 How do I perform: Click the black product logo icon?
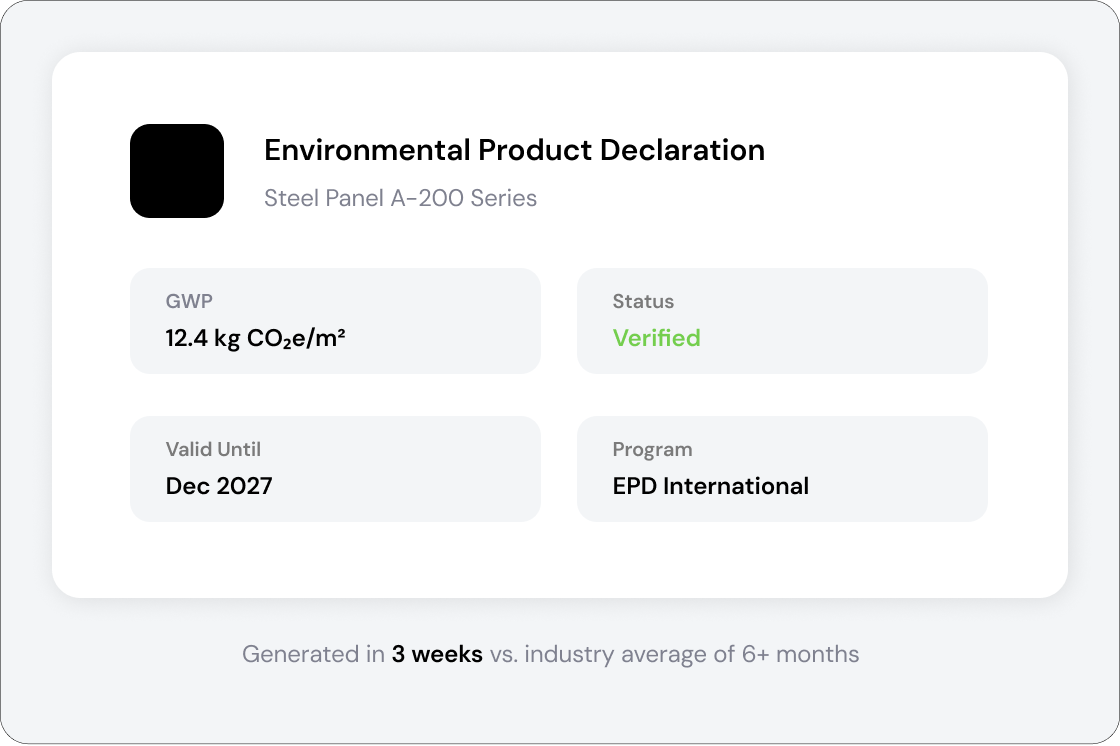177,171
